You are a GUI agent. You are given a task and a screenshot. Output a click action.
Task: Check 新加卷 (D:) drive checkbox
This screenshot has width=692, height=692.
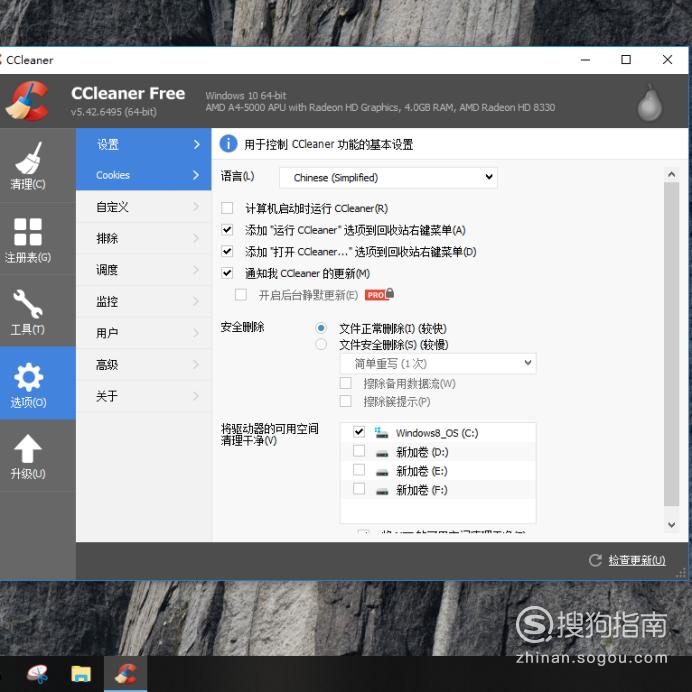coord(359,451)
